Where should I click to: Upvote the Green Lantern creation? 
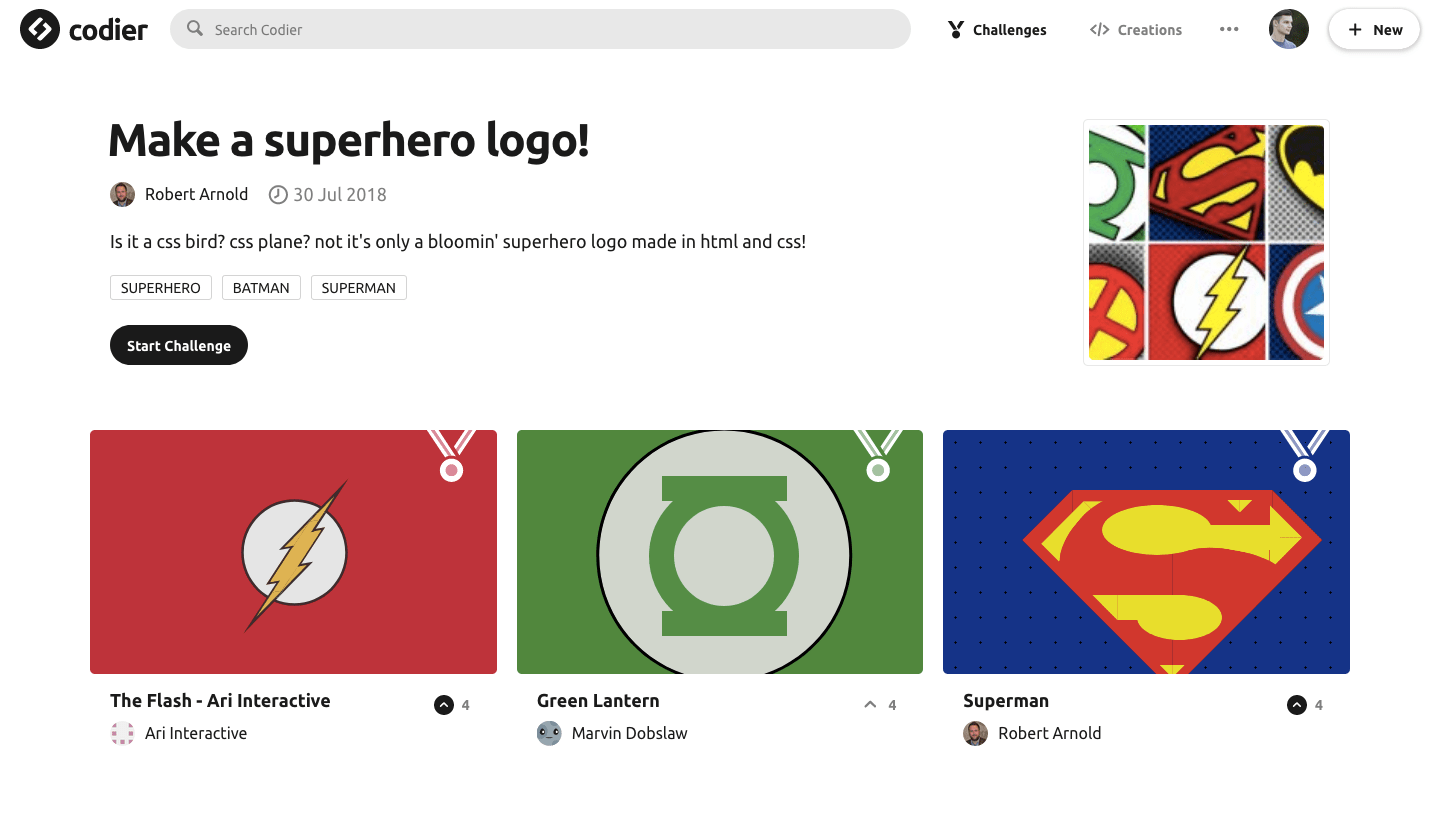coord(870,704)
